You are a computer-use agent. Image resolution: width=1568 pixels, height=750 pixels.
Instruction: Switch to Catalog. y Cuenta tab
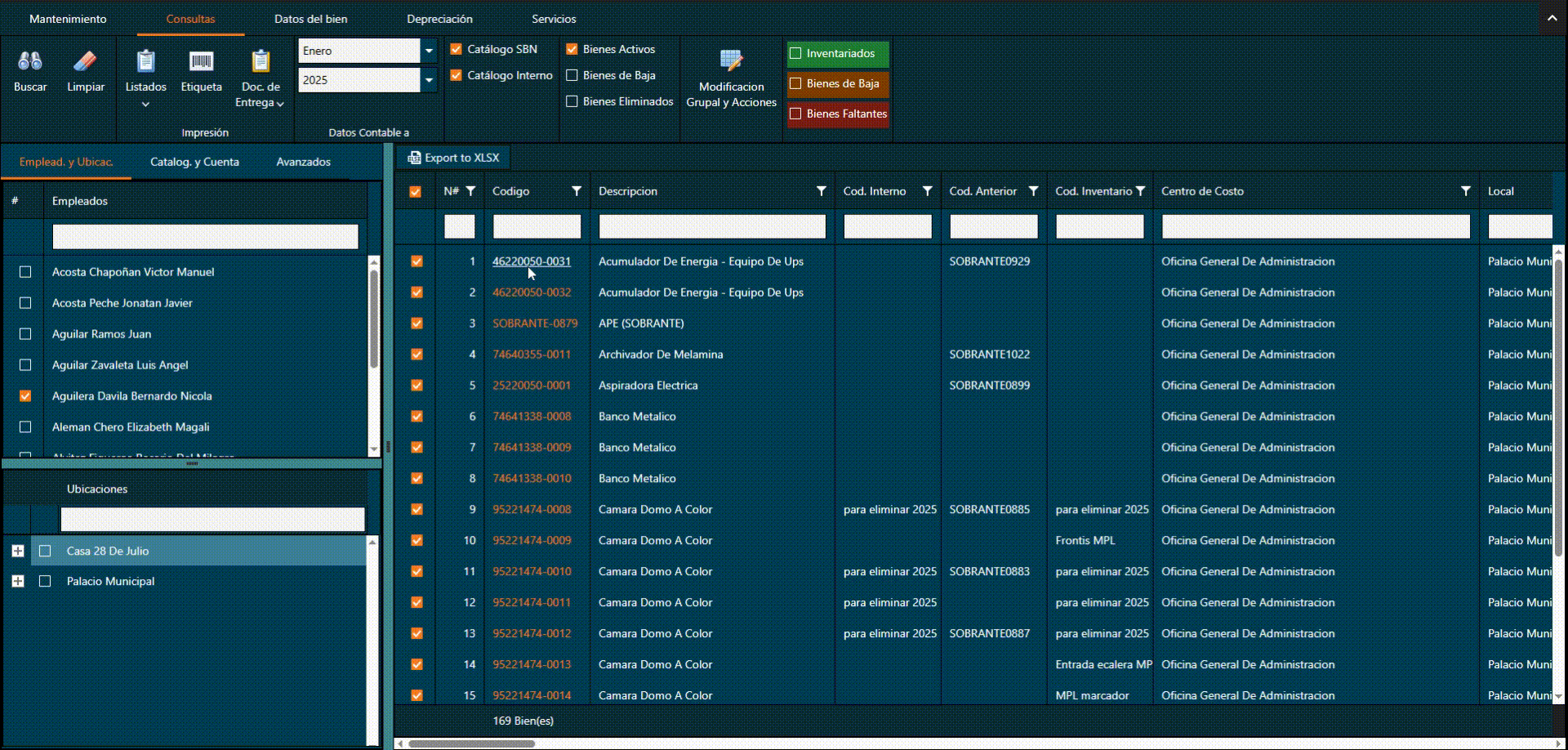(x=194, y=162)
